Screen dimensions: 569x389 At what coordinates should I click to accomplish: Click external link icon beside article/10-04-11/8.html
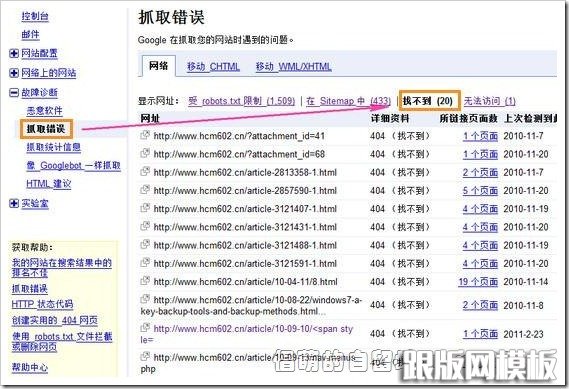point(145,281)
